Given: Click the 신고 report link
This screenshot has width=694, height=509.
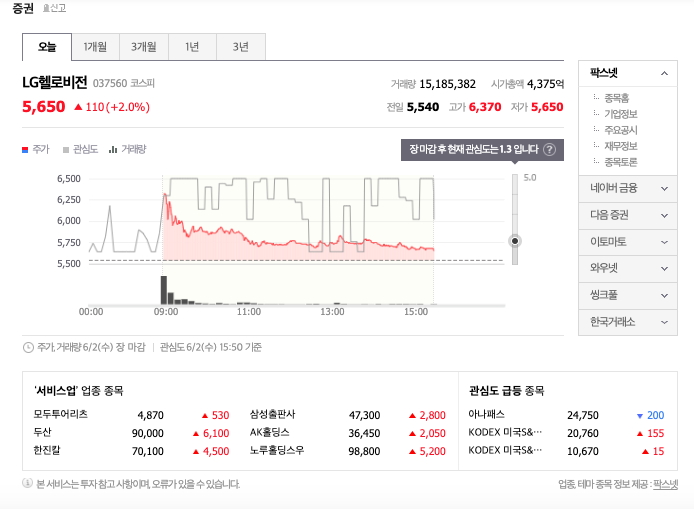Looking at the screenshot, I should (x=54, y=8).
